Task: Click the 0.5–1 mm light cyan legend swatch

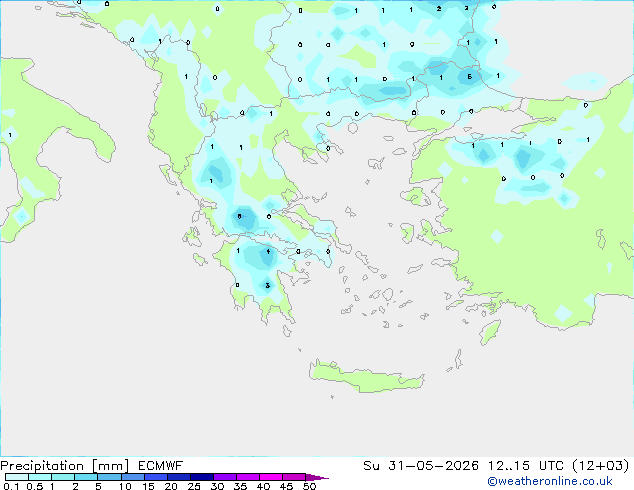Action: click(40, 477)
